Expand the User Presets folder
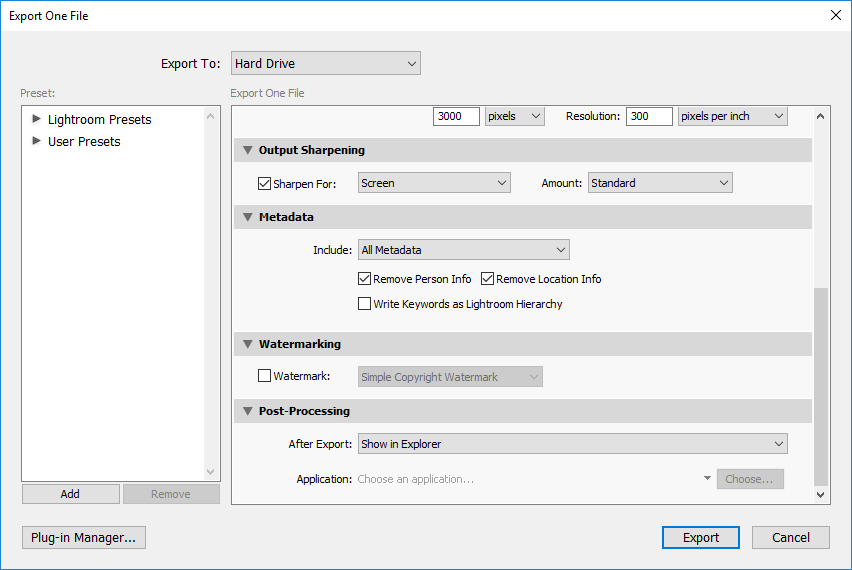Viewport: 852px width, 570px height. [37, 141]
